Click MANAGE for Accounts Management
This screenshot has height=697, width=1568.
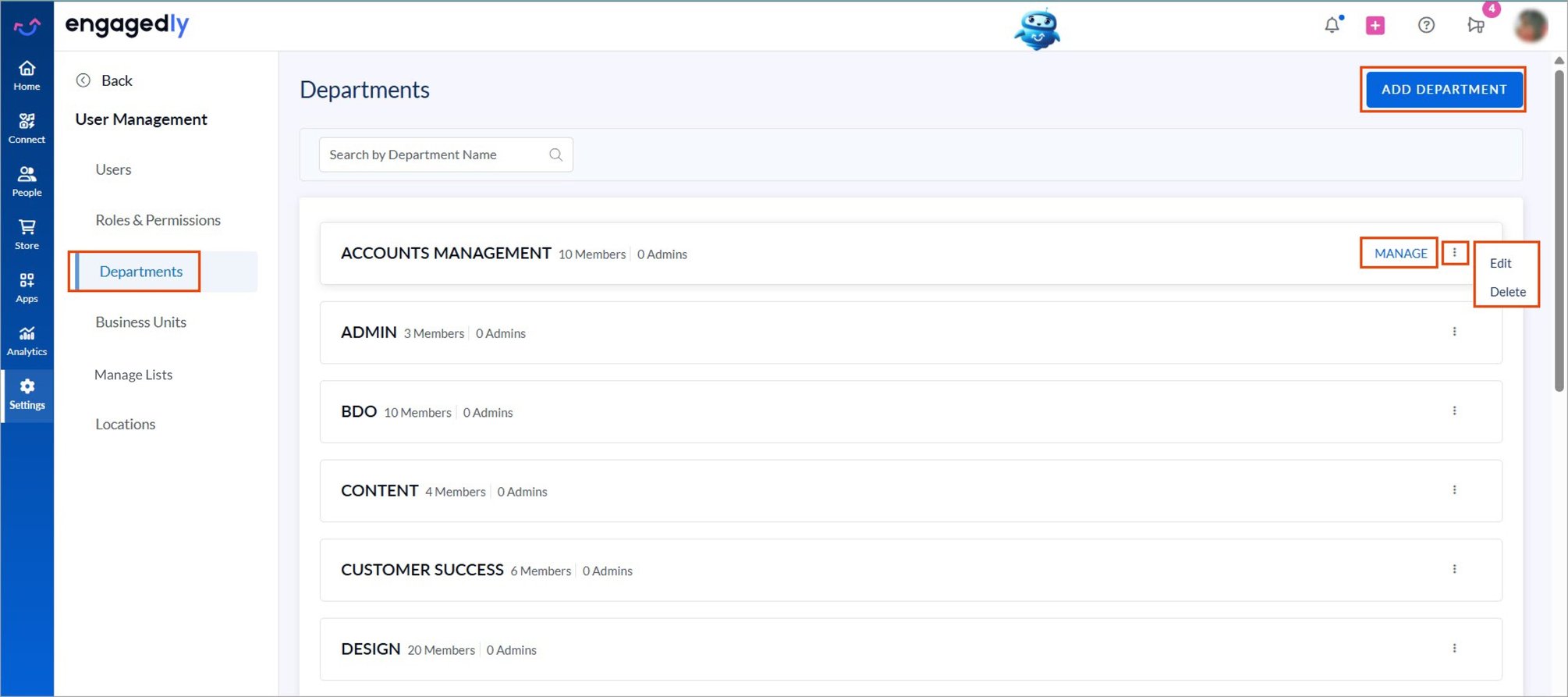(x=1400, y=253)
